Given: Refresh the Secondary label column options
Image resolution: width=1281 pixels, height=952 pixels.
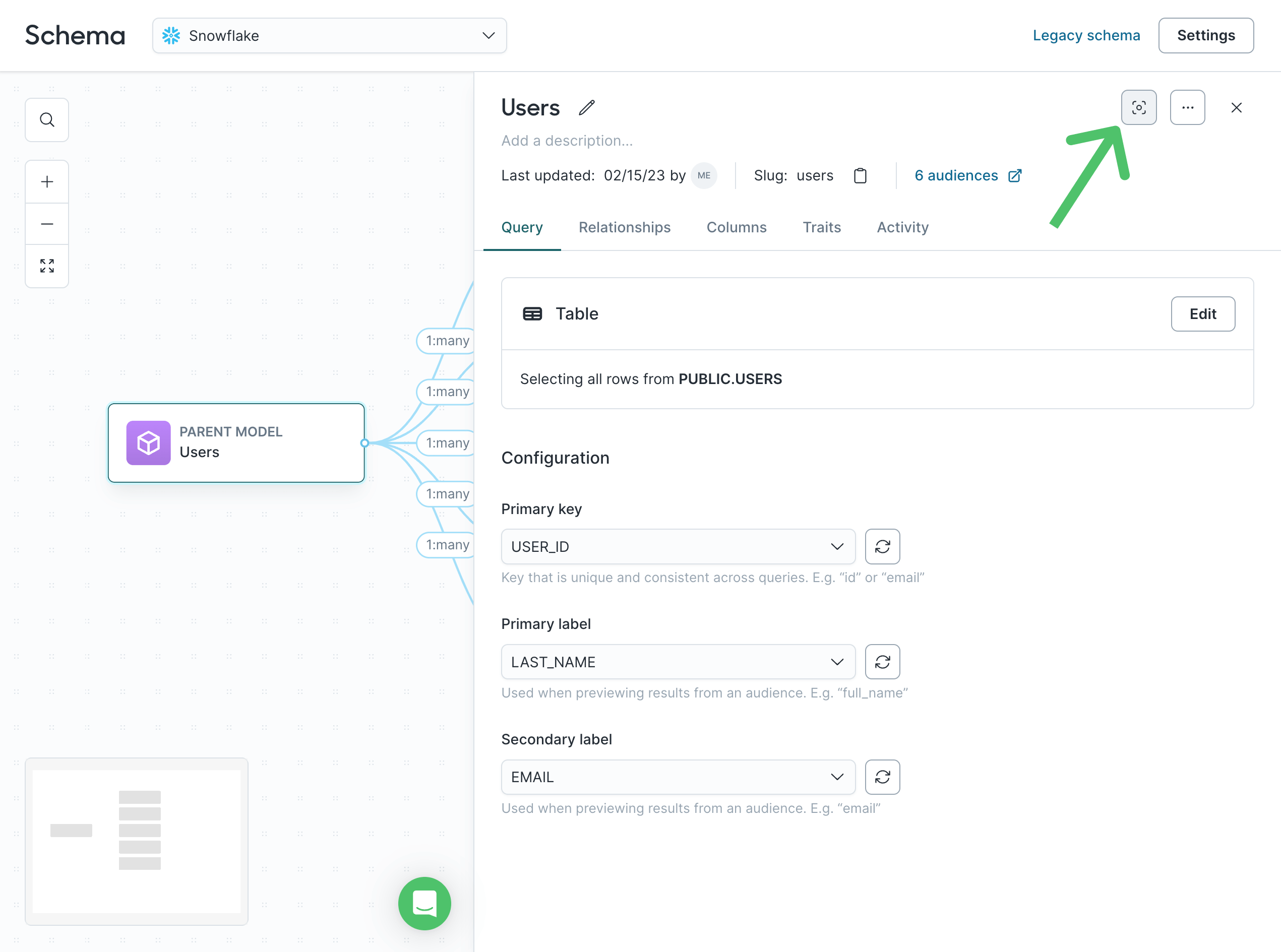Looking at the screenshot, I should (x=882, y=777).
